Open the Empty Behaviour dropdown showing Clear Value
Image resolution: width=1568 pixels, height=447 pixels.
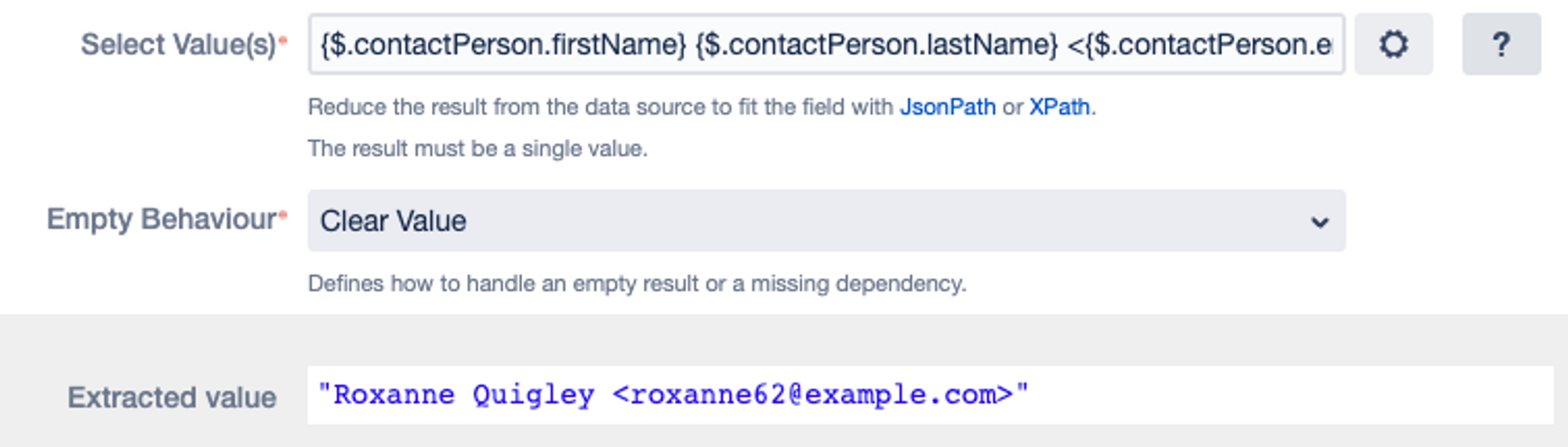826,221
